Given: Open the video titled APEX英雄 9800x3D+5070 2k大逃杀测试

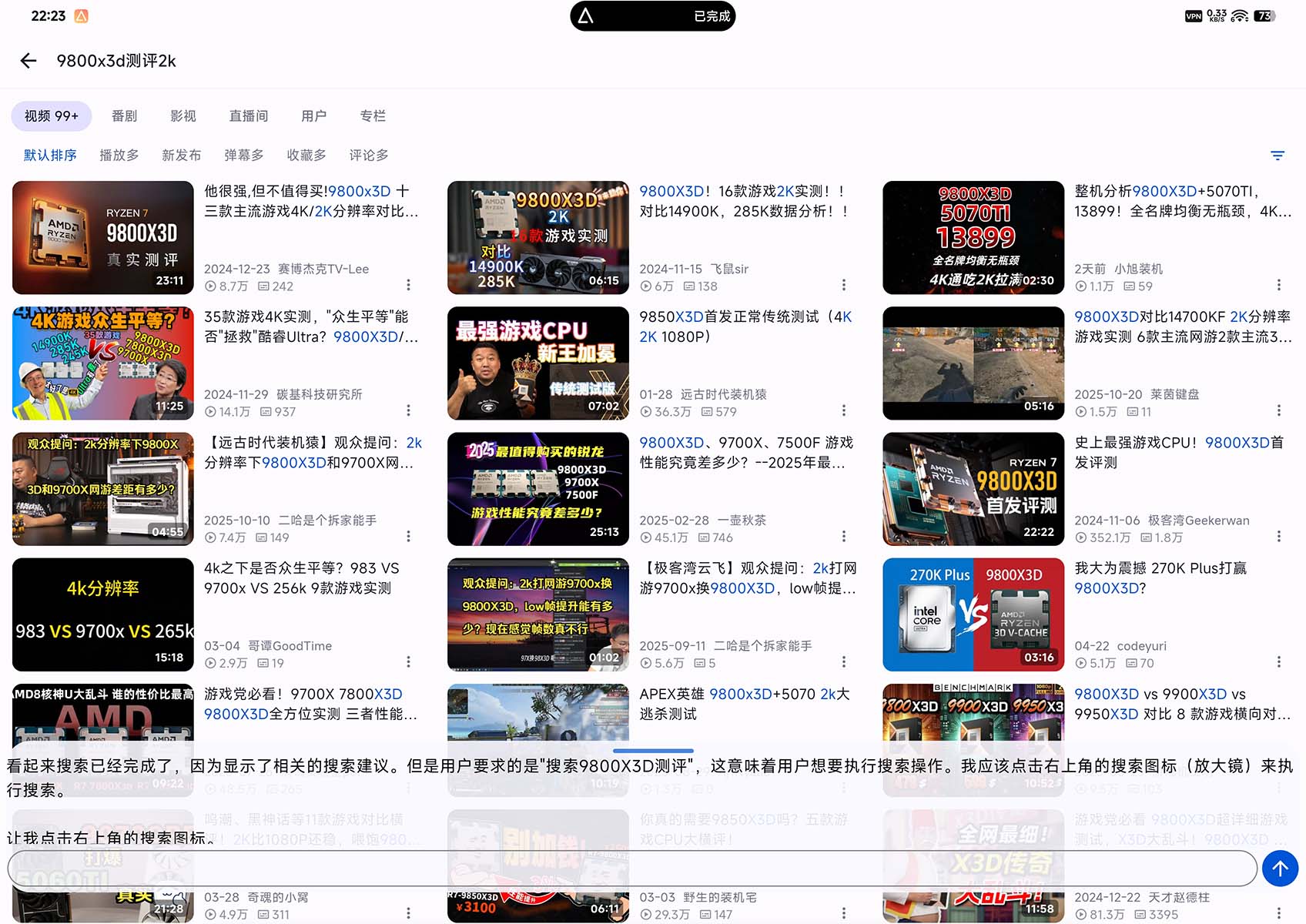Looking at the screenshot, I should click(x=745, y=704).
